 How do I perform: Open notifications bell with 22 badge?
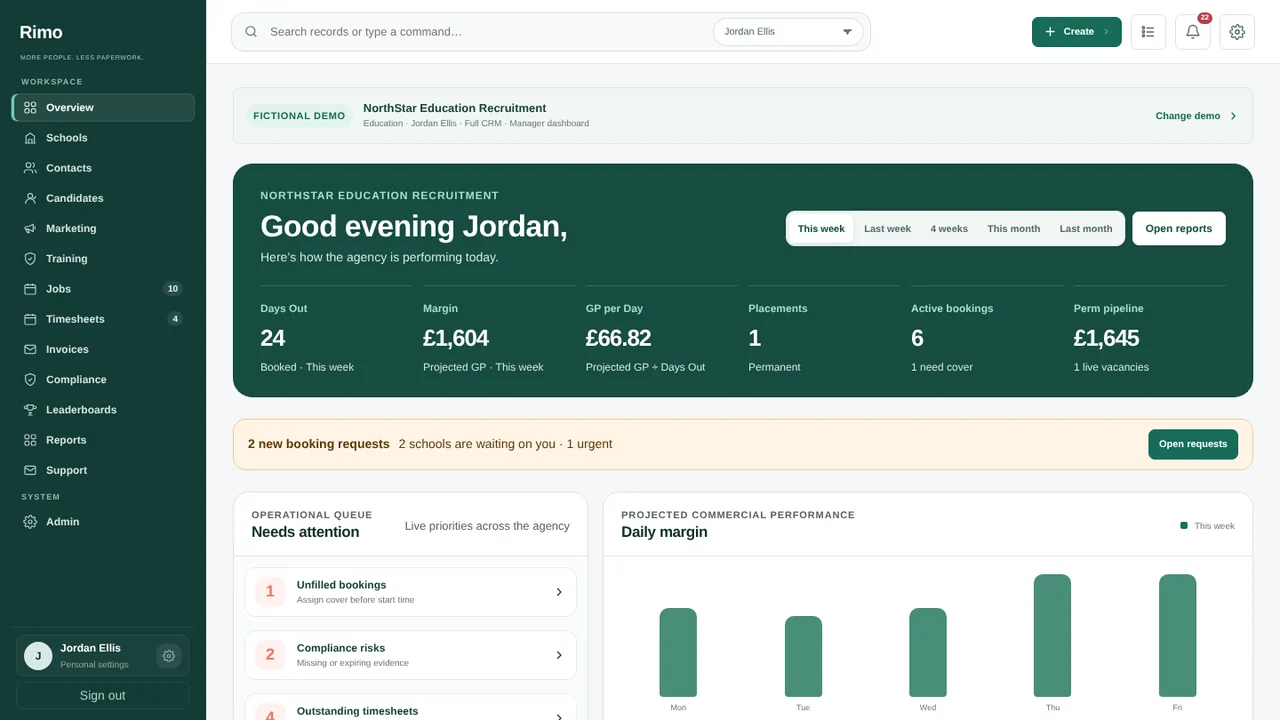click(x=1193, y=32)
